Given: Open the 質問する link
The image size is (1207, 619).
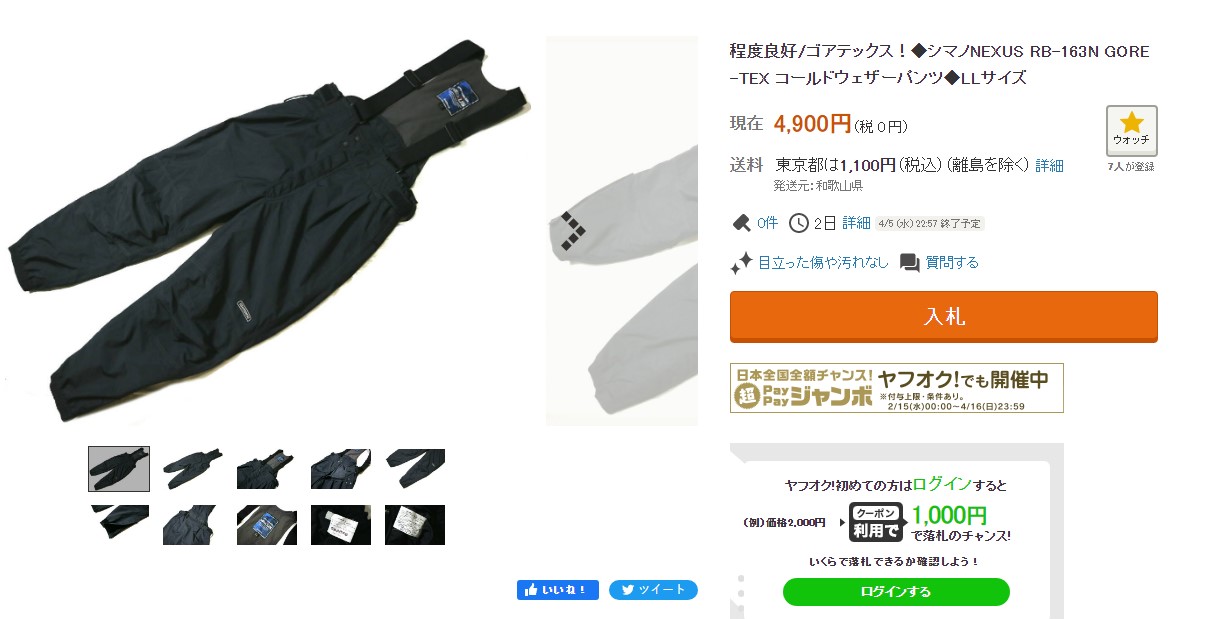Looking at the screenshot, I should click(952, 263).
